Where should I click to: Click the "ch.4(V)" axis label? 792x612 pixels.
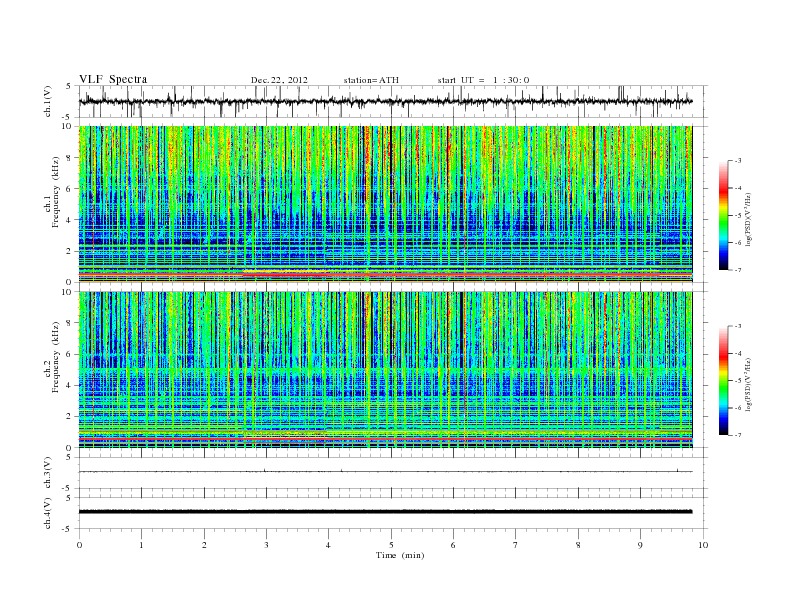pyautogui.click(x=48, y=513)
